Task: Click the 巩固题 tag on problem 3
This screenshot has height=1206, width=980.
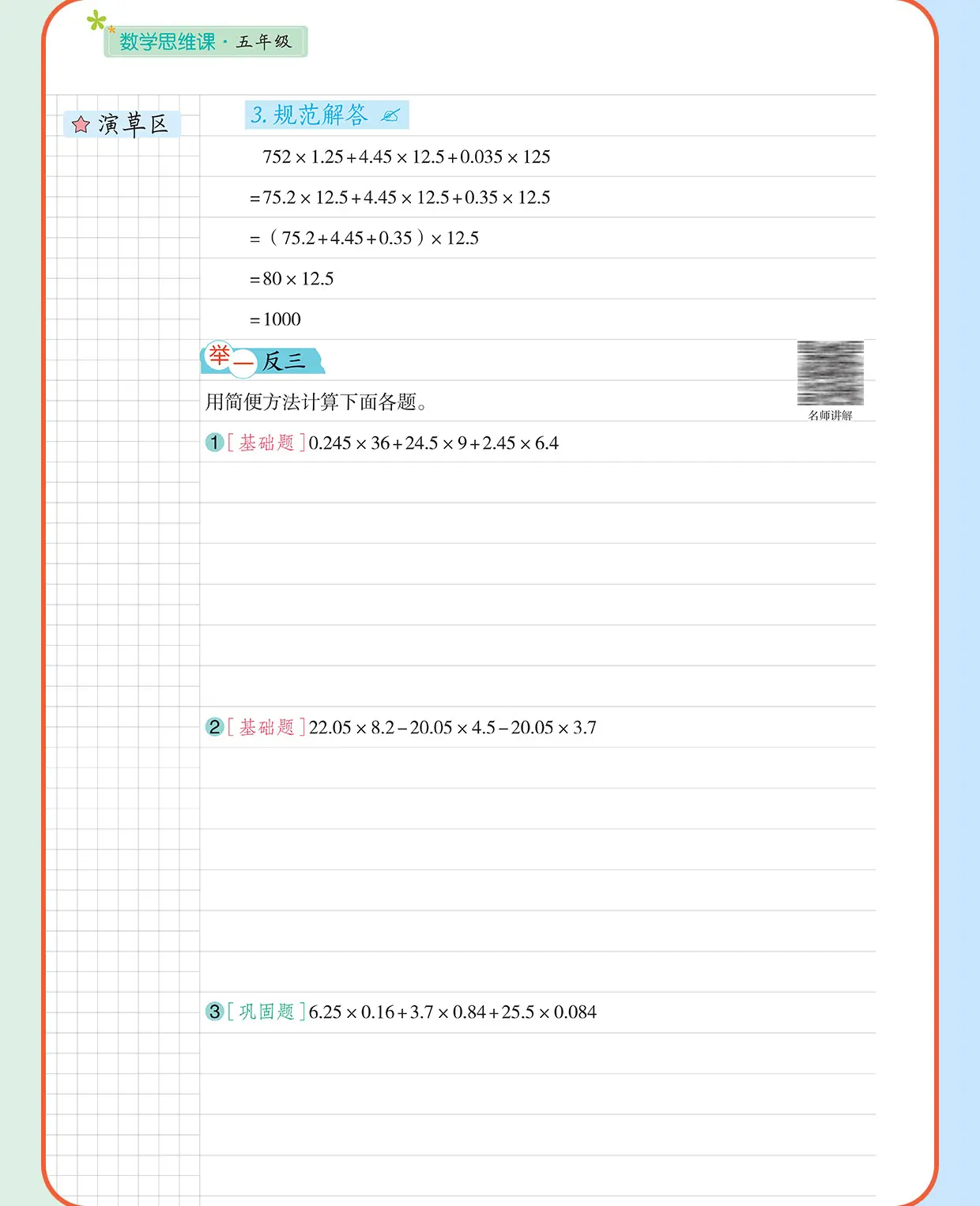Action: [x=266, y=1012]
